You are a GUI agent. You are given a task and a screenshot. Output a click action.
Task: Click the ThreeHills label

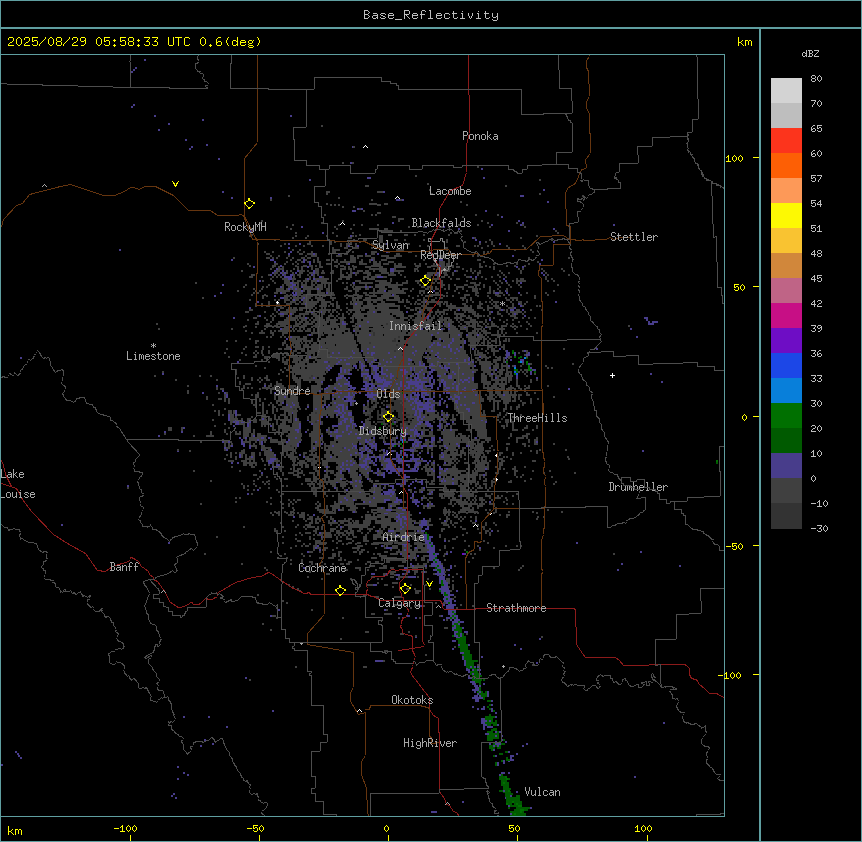[x=537, y=418]
